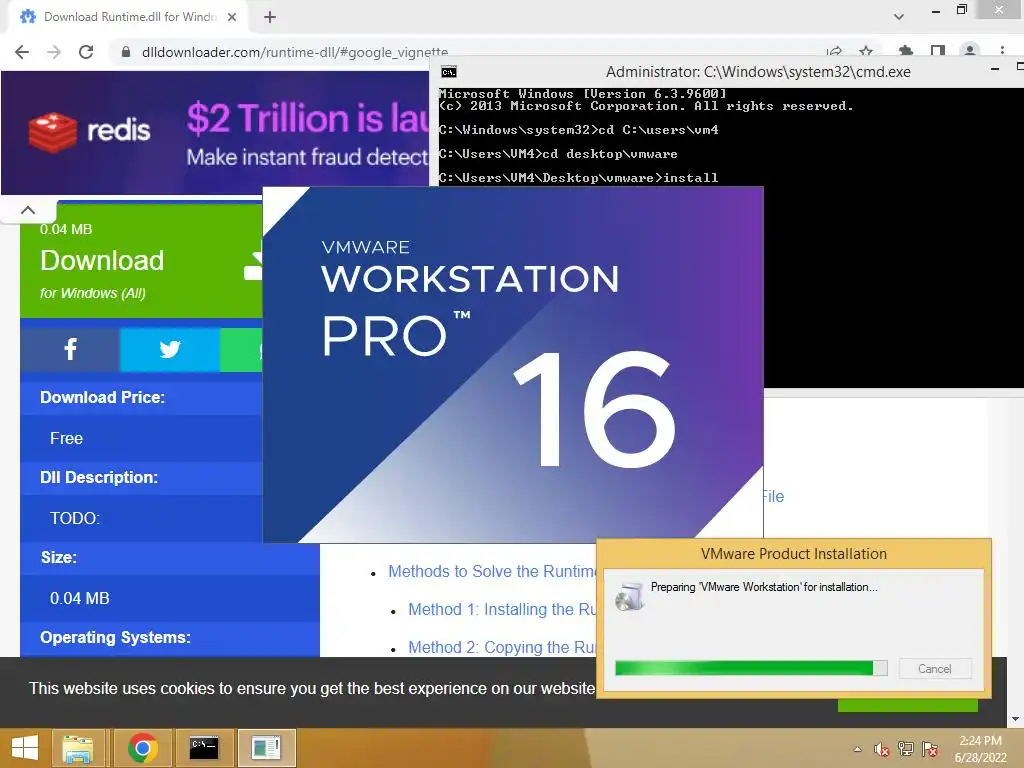Screen dimensions: 1024x768
Task: Share on Facebook icon
Action: pyautogui.click(x=70, y=350)
